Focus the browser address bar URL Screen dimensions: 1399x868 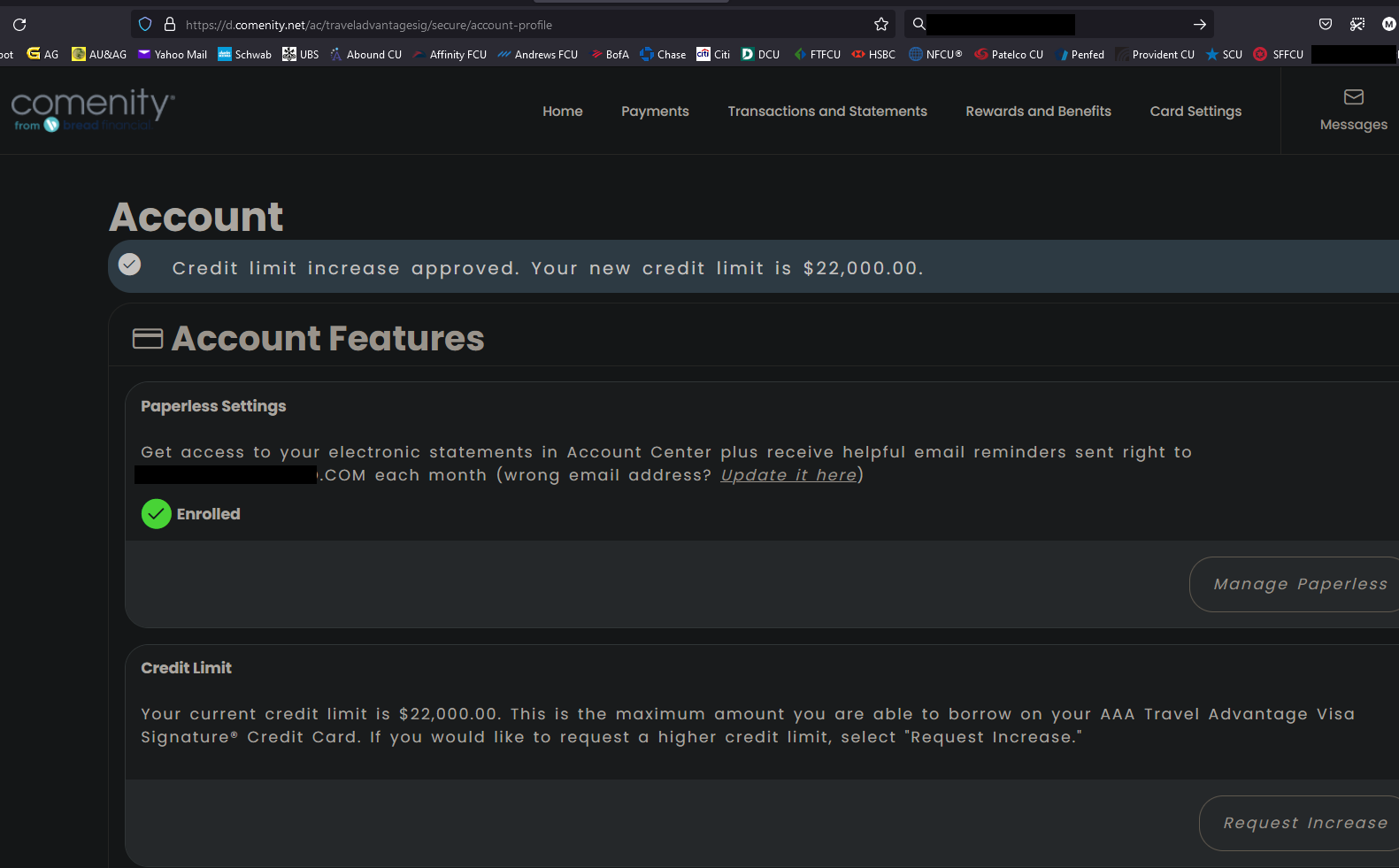369,25
